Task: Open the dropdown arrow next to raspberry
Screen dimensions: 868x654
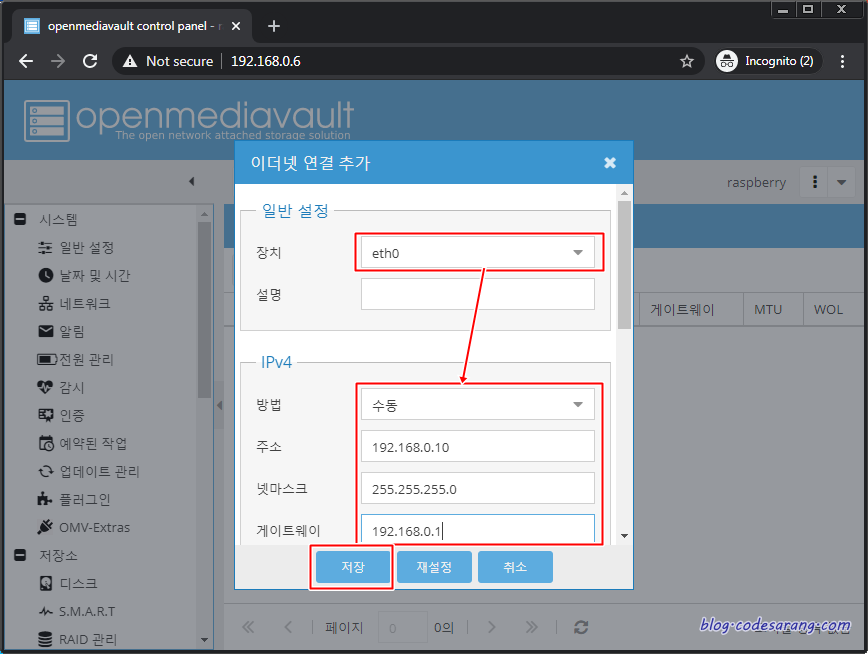Action: [x=841, y=182]
